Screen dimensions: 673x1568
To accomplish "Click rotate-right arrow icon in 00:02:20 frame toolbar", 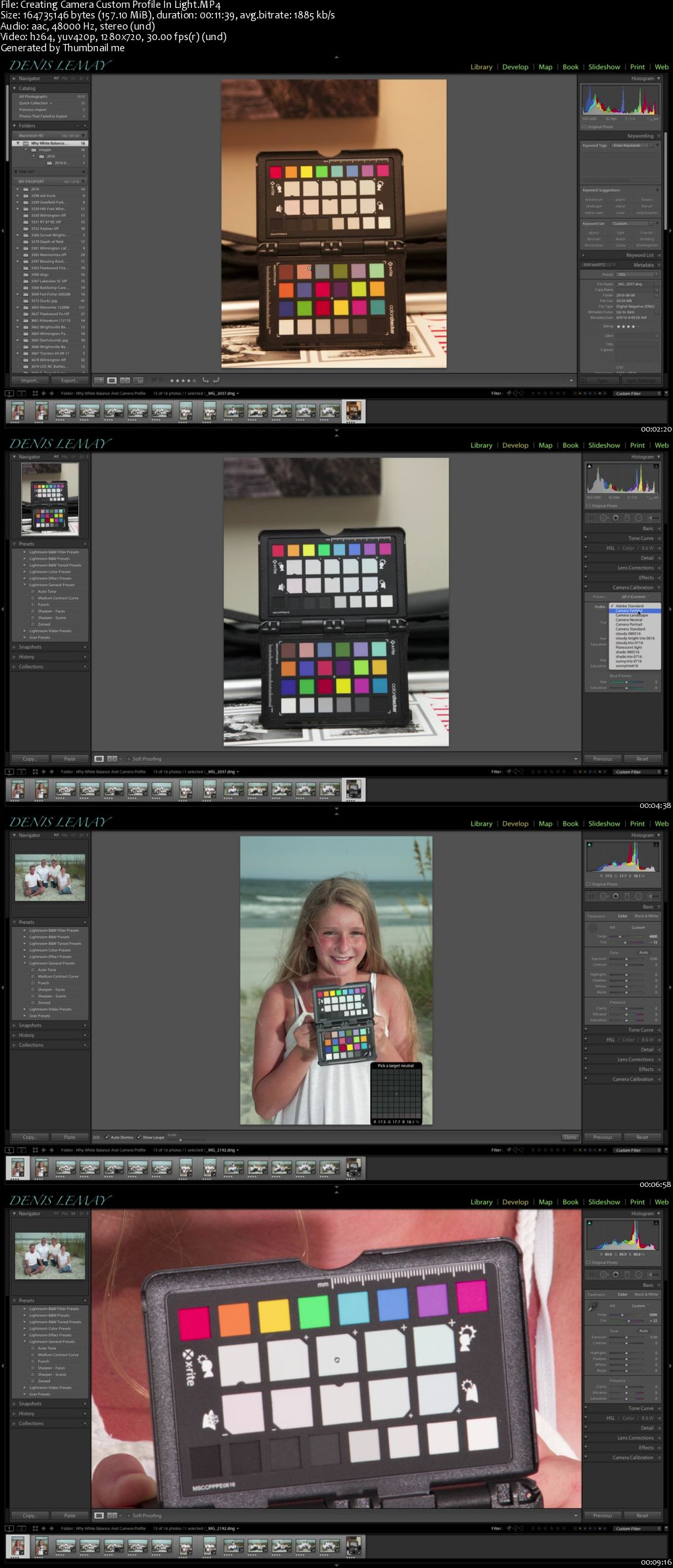I will (216, 380).
